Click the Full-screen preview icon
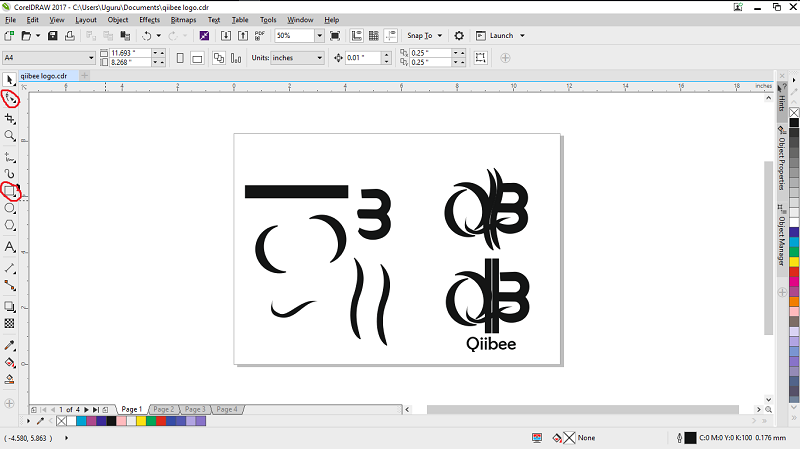Image resolution: width=800 pixels, height=449 pixels. (x=335, y=36)
